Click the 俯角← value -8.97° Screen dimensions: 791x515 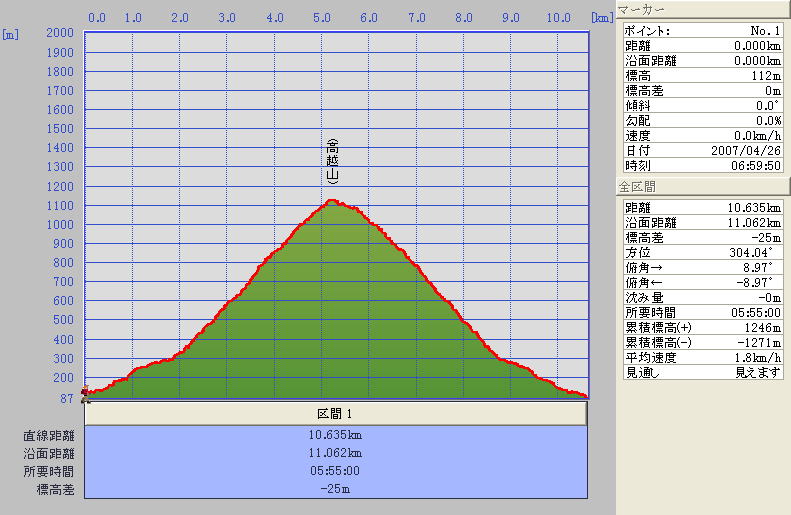point(754,282)
